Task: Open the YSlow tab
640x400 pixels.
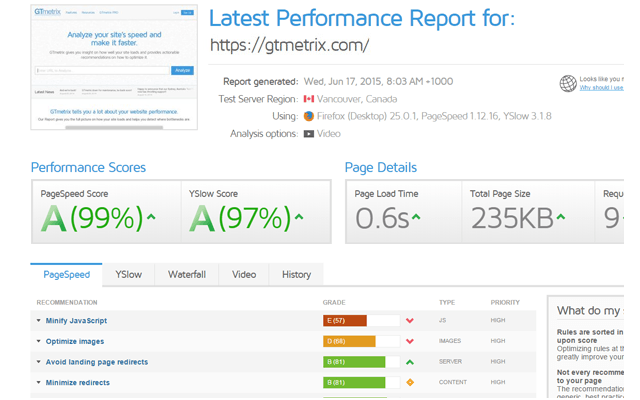Action: click(129, 275)
